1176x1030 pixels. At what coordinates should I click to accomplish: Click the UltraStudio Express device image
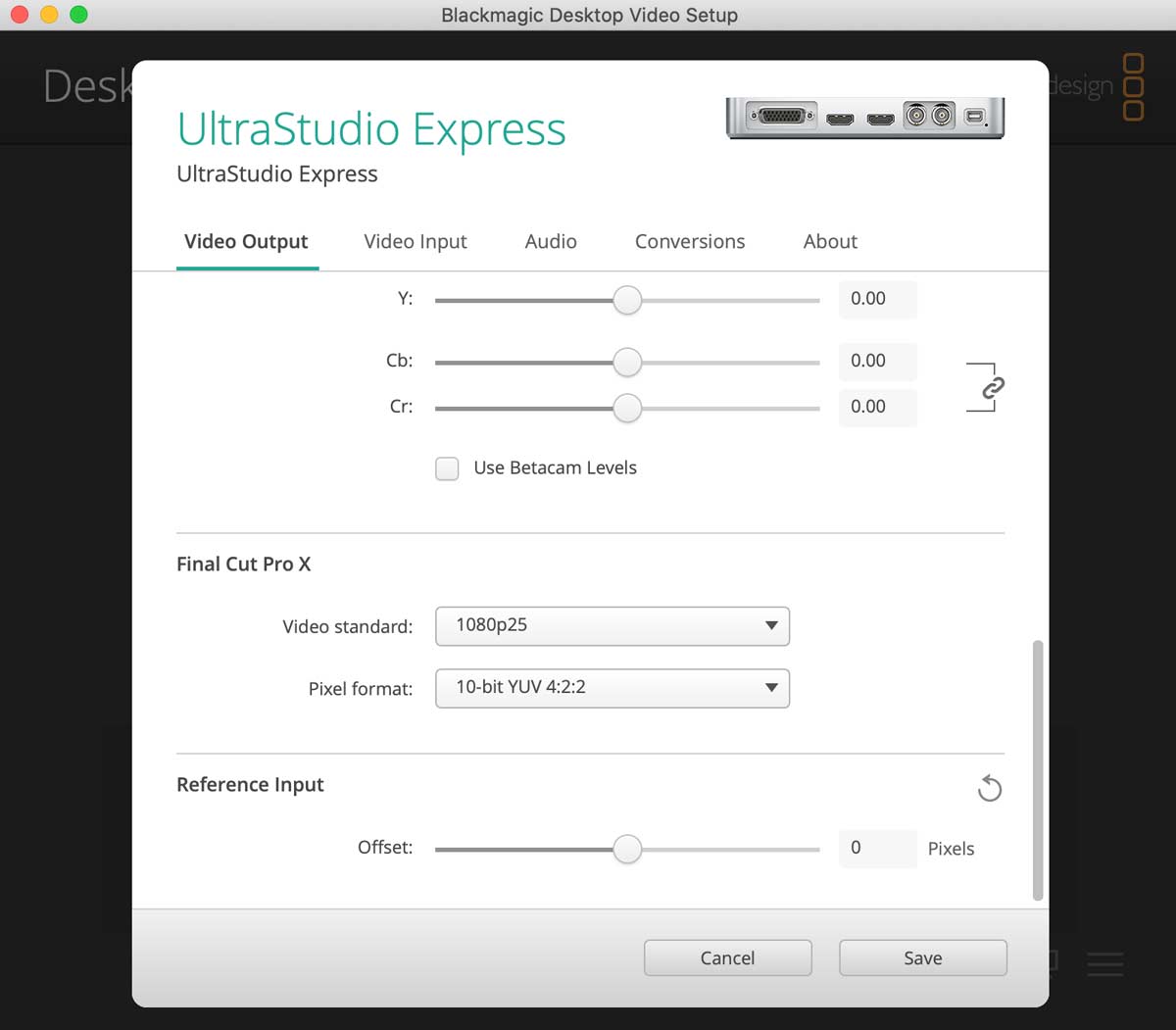(865, 118)
